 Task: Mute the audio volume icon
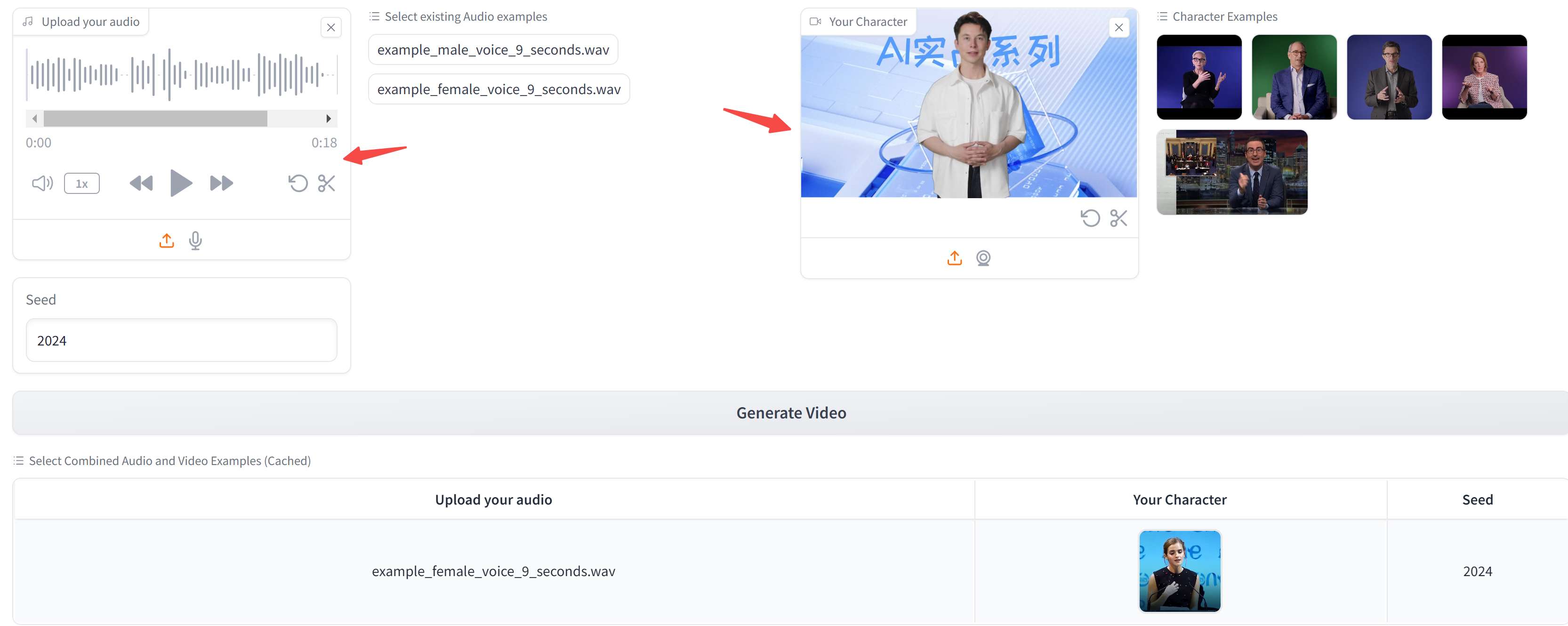(x=42, y=183)
